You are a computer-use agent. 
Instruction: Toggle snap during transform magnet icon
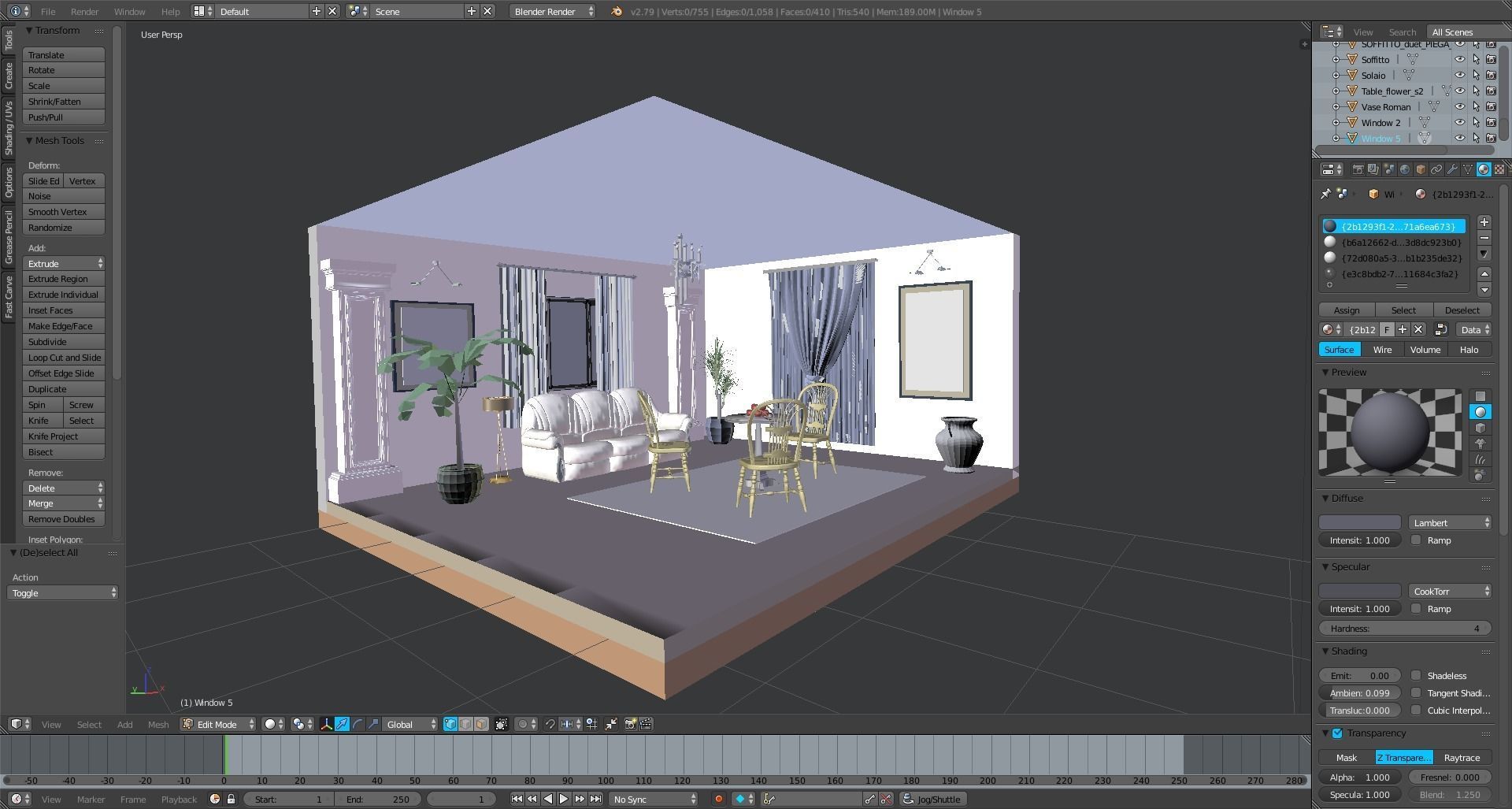(550, 724)
